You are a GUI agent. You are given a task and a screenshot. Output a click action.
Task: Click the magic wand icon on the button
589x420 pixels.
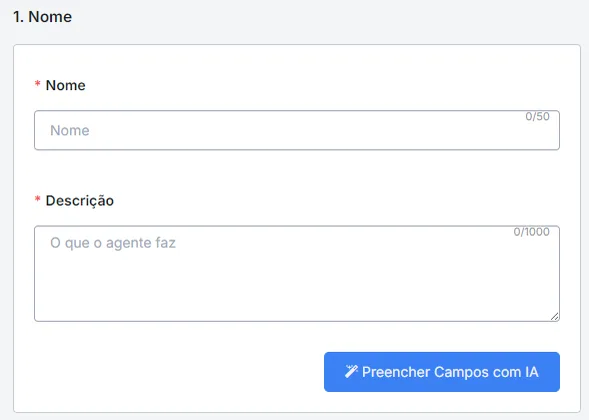[351, 372]
